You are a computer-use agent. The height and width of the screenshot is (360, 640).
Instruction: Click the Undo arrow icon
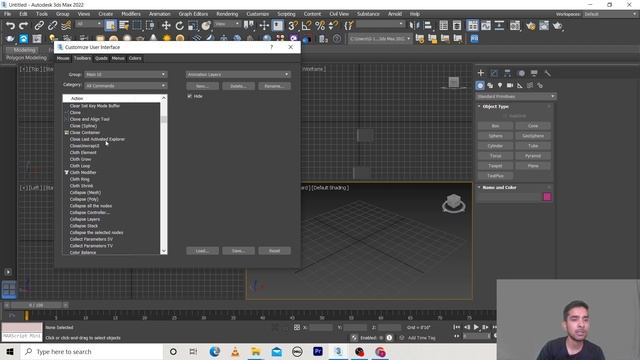point(10,26)
